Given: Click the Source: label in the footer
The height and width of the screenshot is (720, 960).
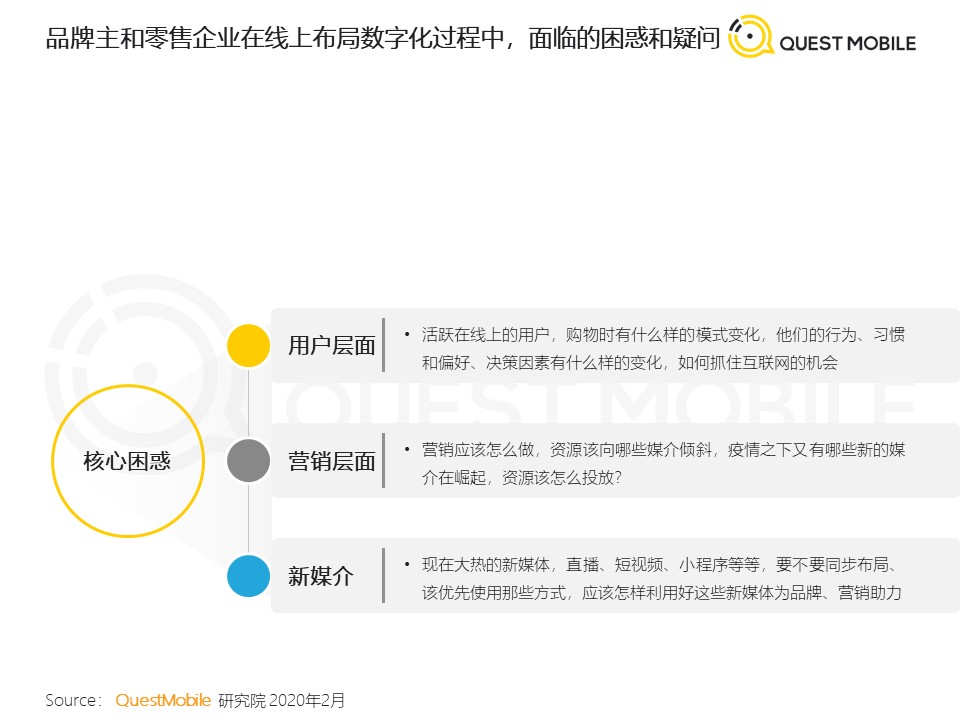Looking at the screenshot, I should pyautogui.click(x=73, y=700).
